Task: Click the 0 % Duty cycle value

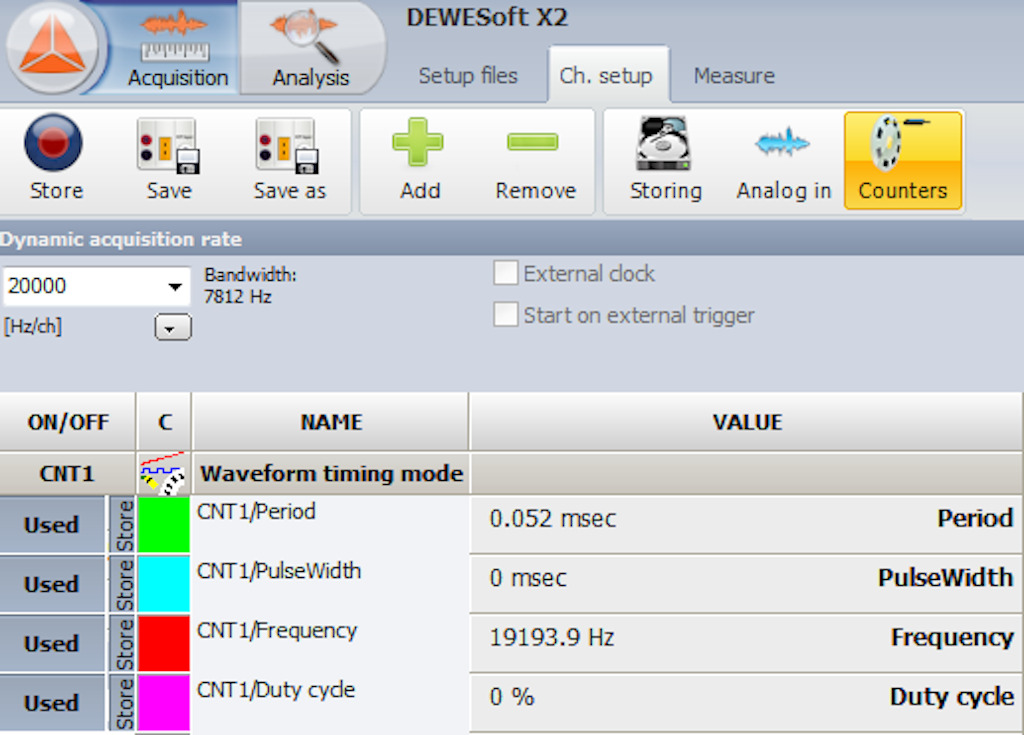Action: click(511, 697)
